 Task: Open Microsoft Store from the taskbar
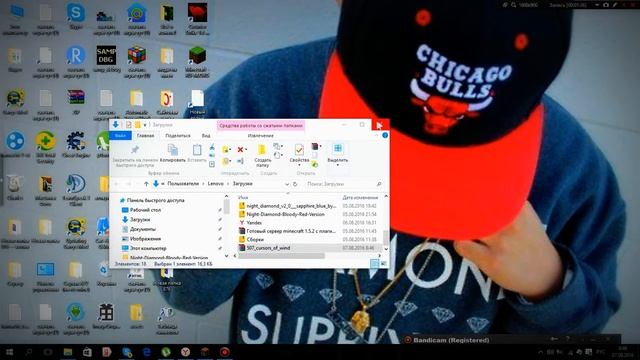[x=87, y=352]
